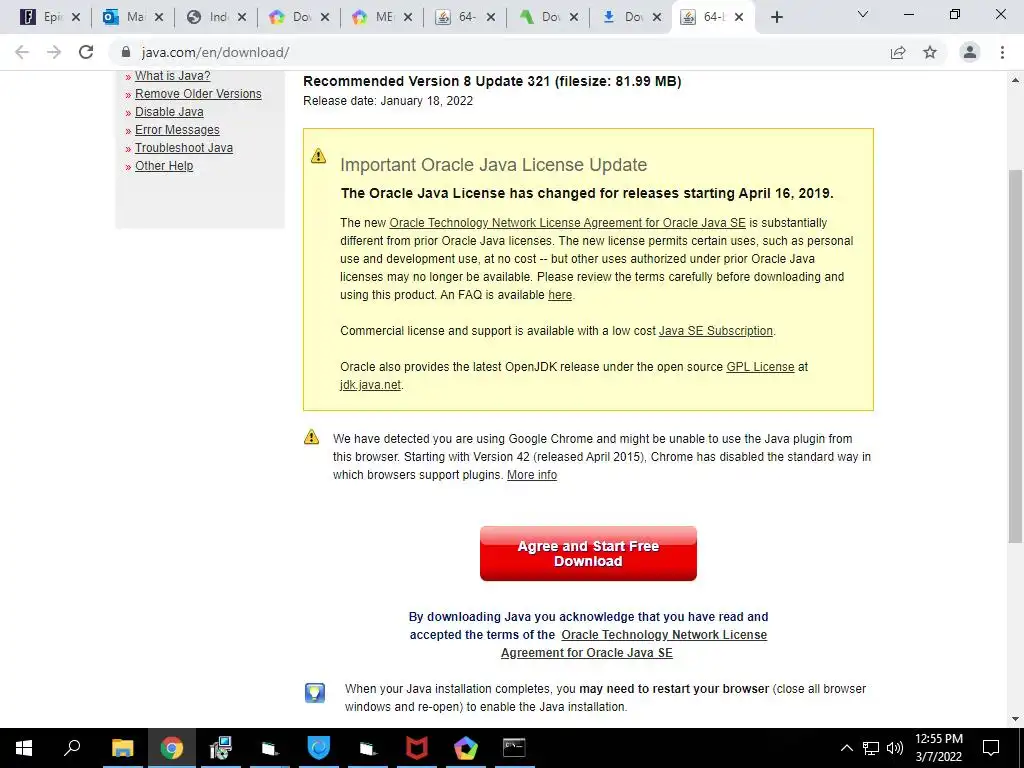Click the FAQ 'here' link

pyautogui.click(x=560, y=295)
